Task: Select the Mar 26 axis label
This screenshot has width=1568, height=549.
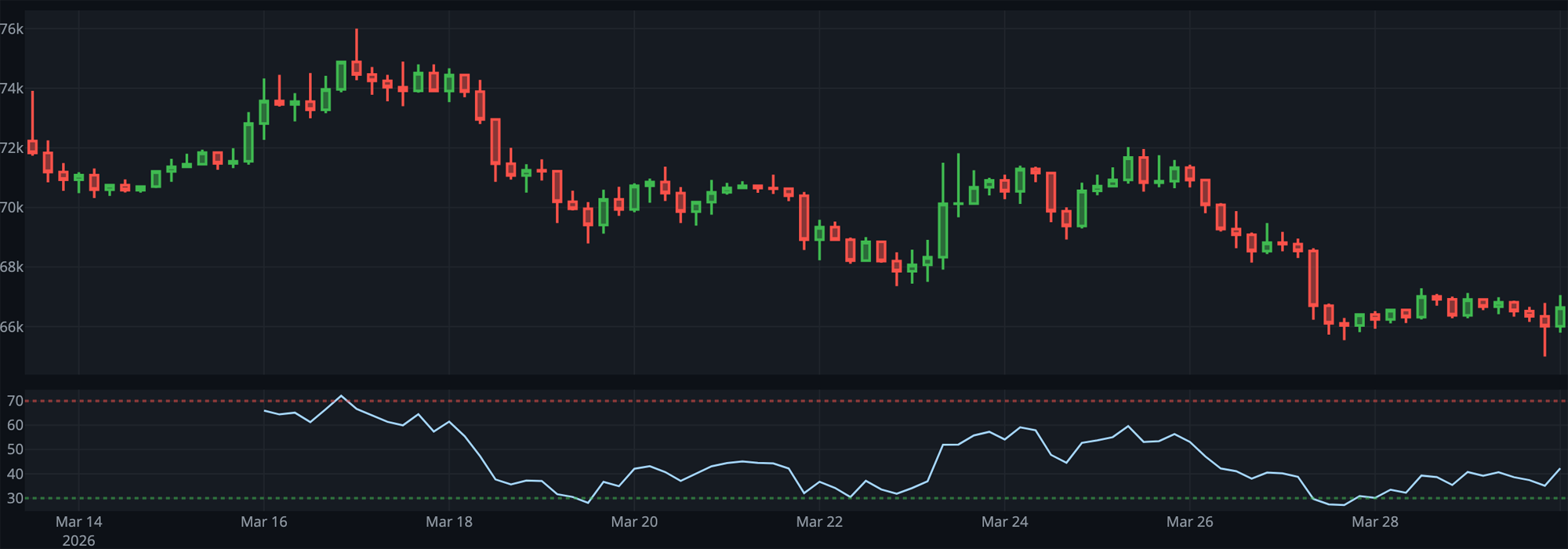Action: (1189, 522)
